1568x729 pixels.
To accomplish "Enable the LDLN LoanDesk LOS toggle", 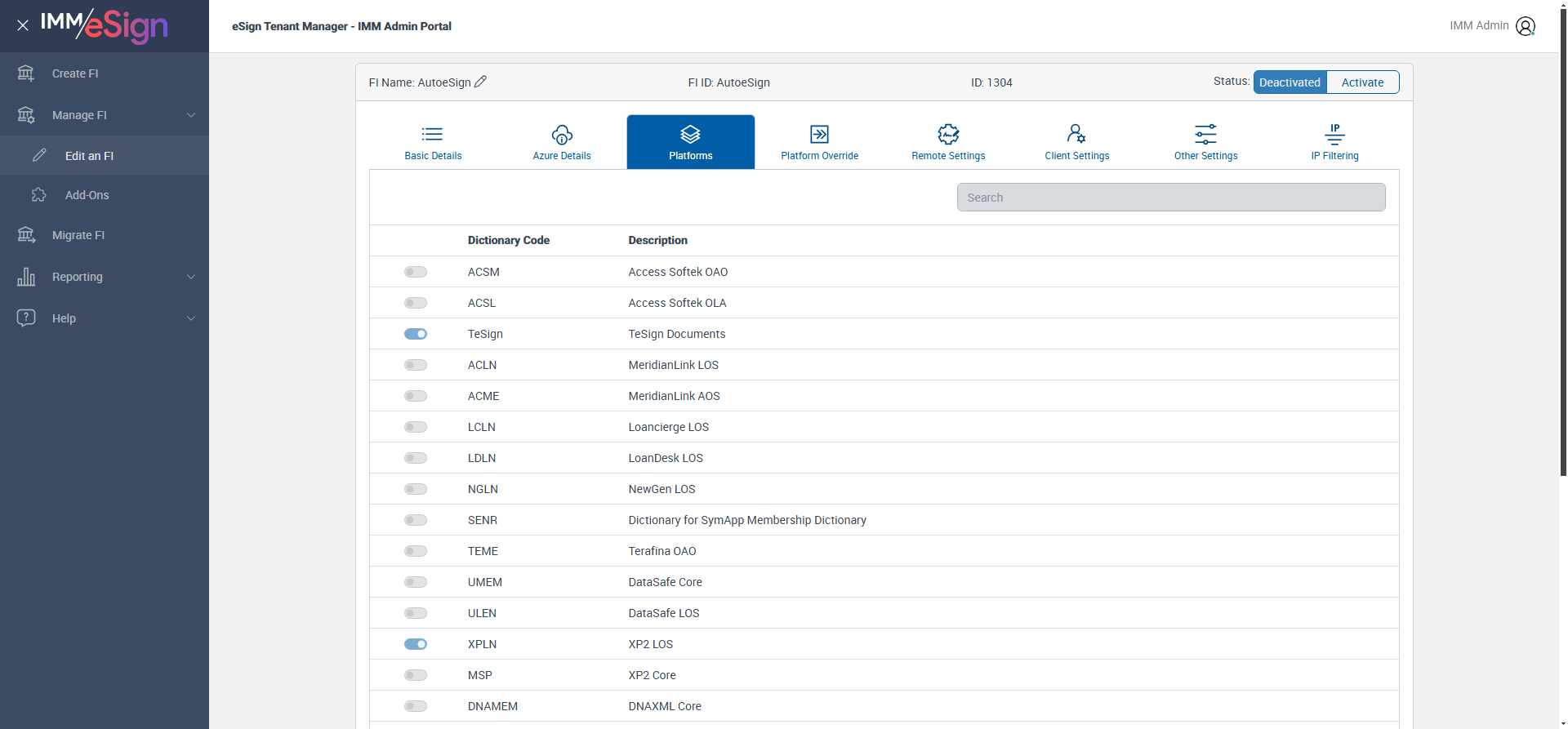I will tap(416, 458).
